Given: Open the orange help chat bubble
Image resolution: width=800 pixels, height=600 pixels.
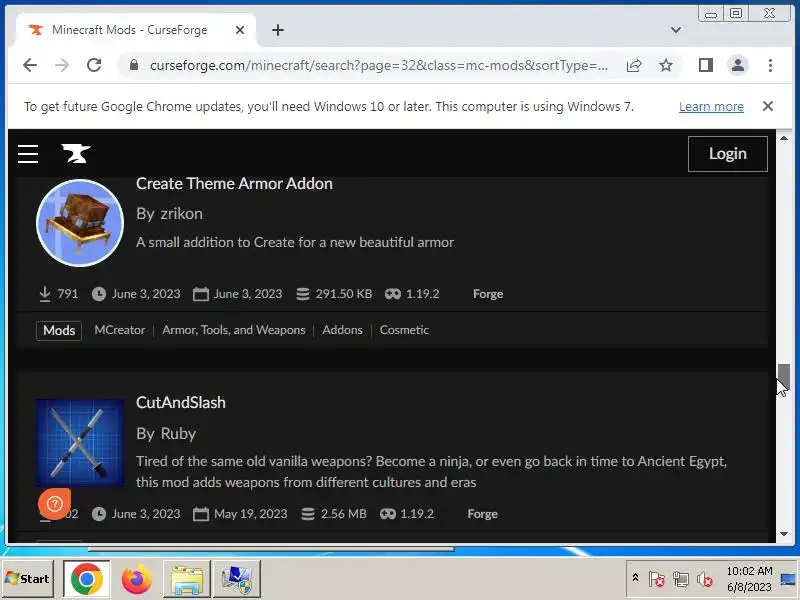Looking at the screenshot, I should (55, 504).
